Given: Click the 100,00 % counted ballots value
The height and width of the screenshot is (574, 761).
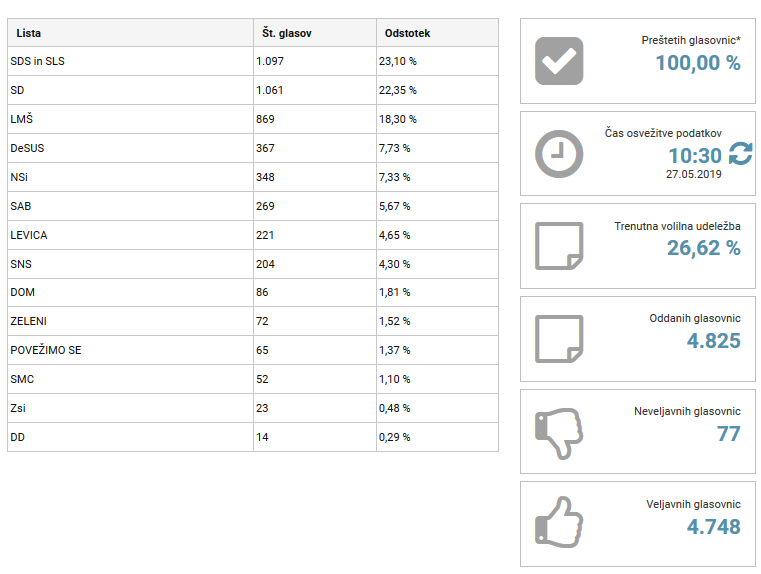Looking at the screenshot, I should (x=698, y=63).
